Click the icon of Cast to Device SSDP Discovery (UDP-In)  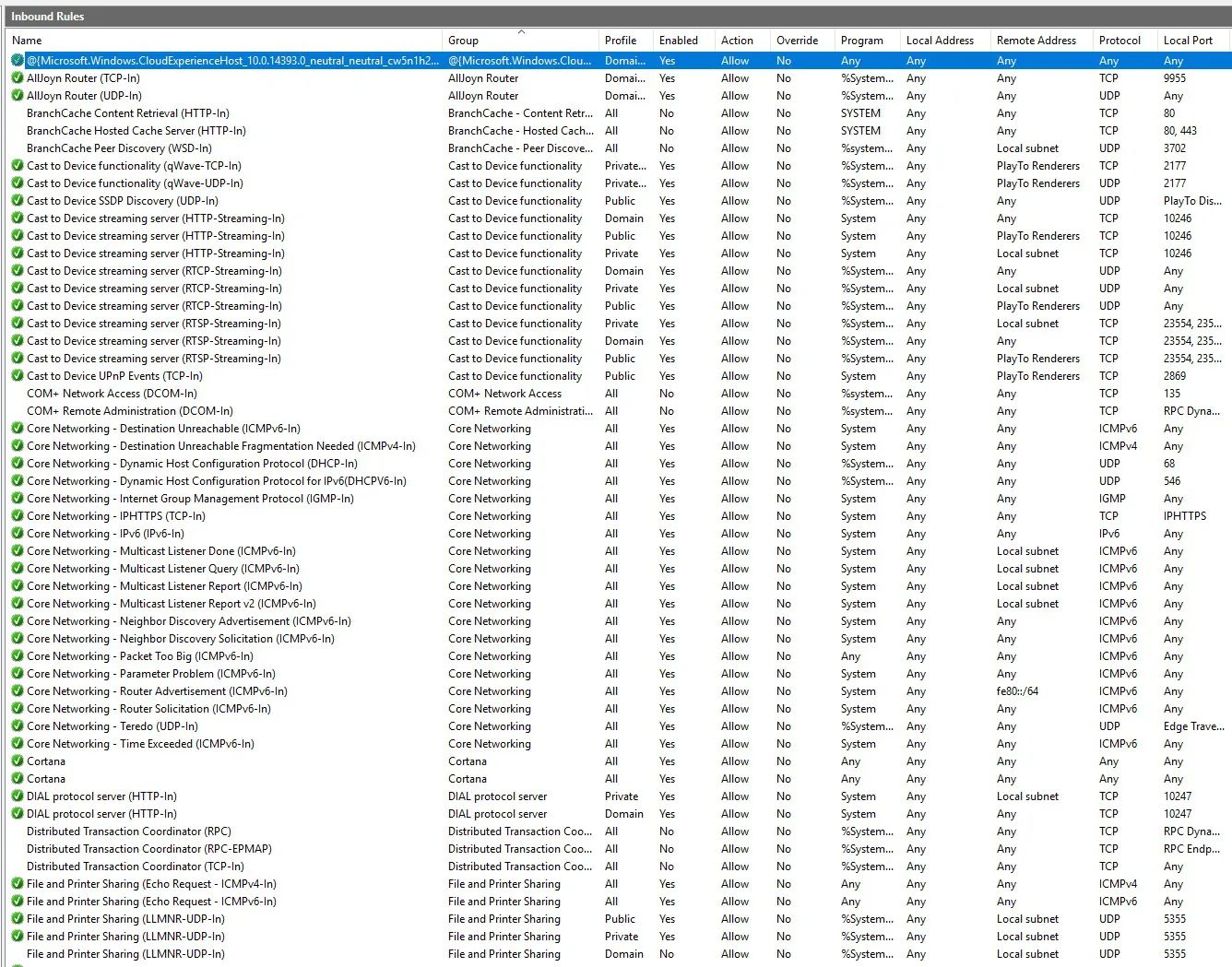pyautogui.click(x=18, y=201)
